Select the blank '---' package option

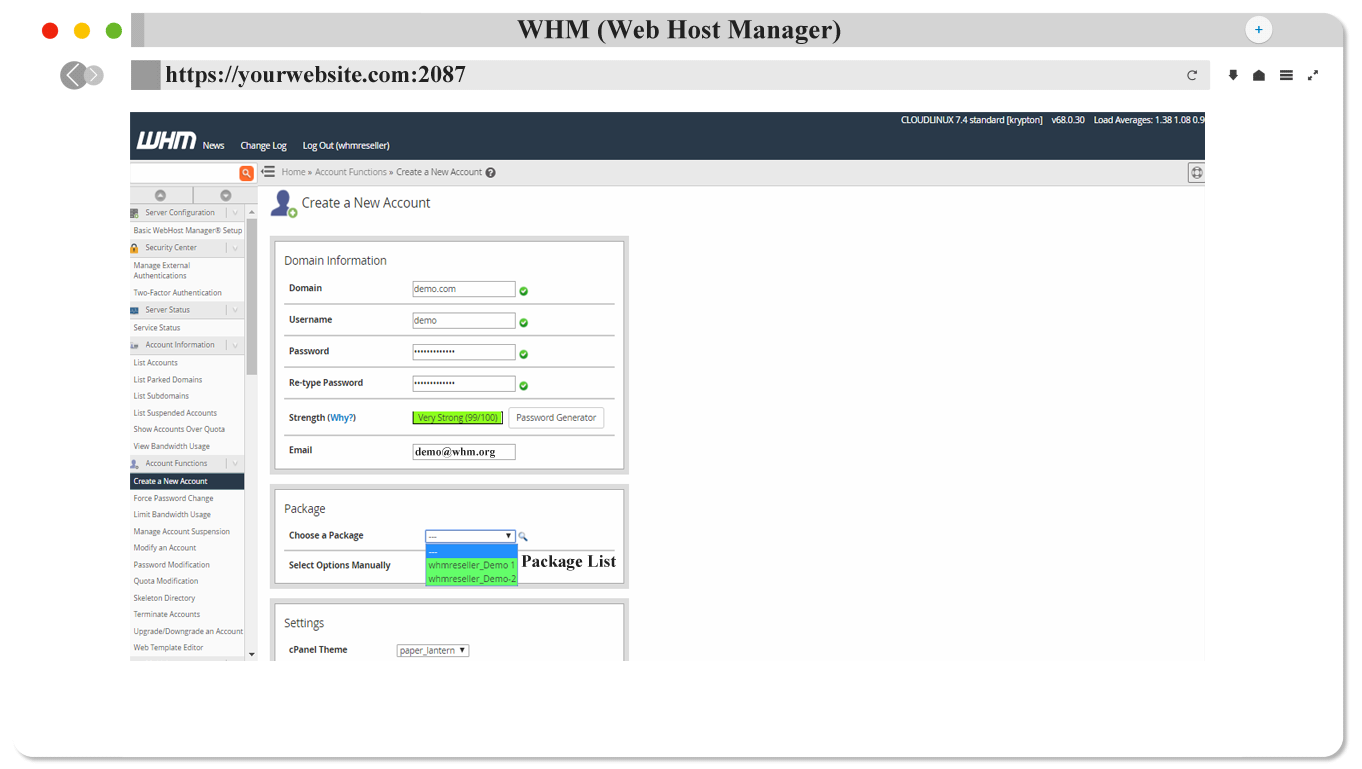point(471,551)
